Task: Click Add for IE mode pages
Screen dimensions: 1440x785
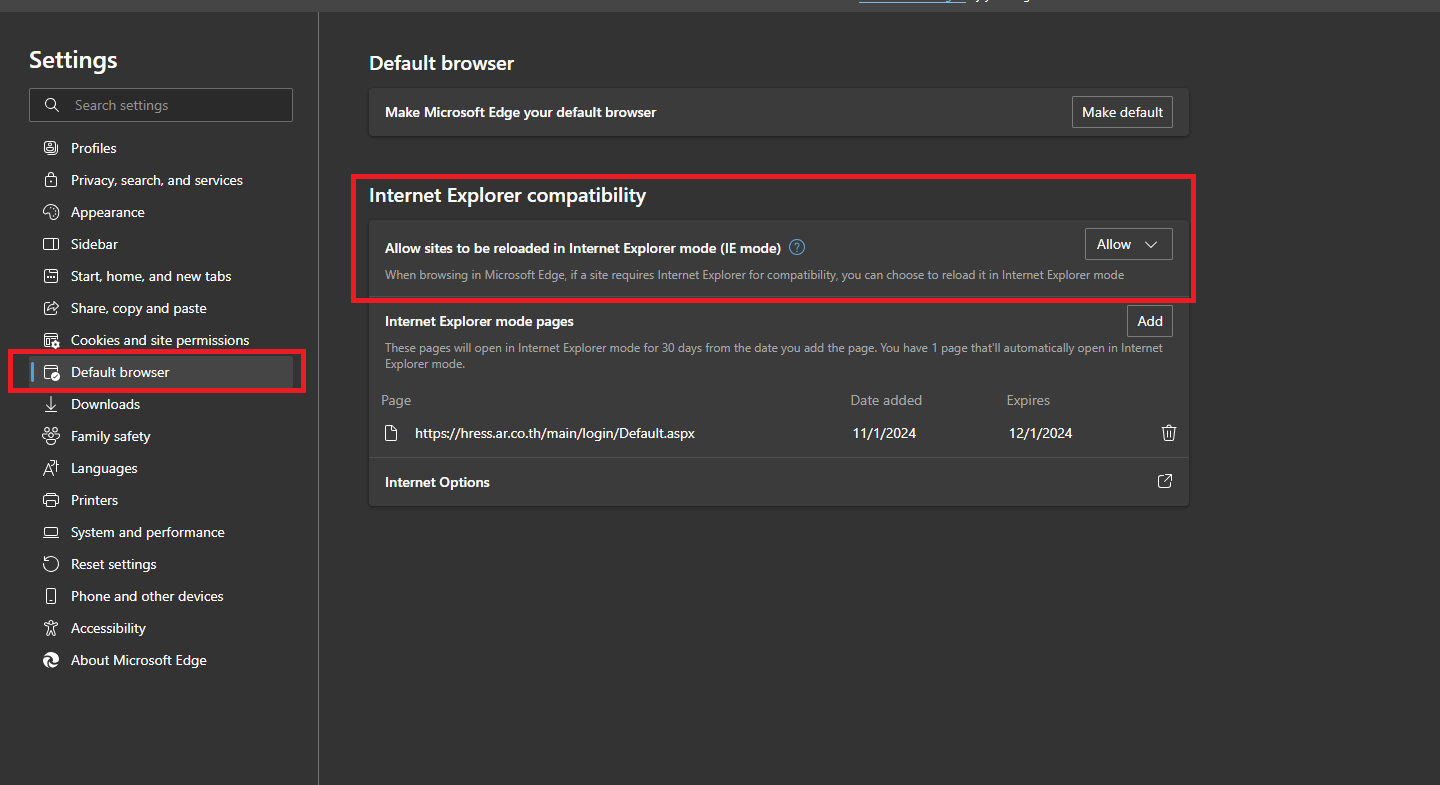Action: [x=1150, y=321]
